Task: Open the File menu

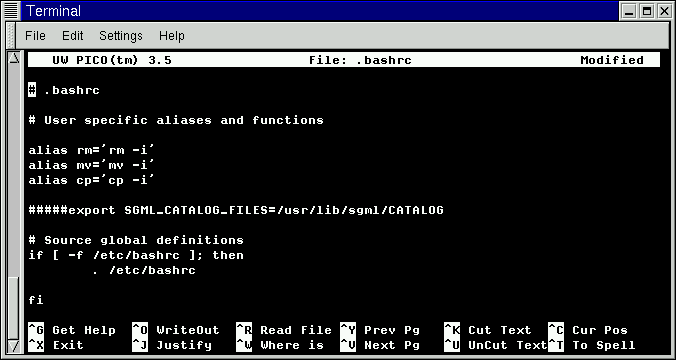Action: [35, 36]
